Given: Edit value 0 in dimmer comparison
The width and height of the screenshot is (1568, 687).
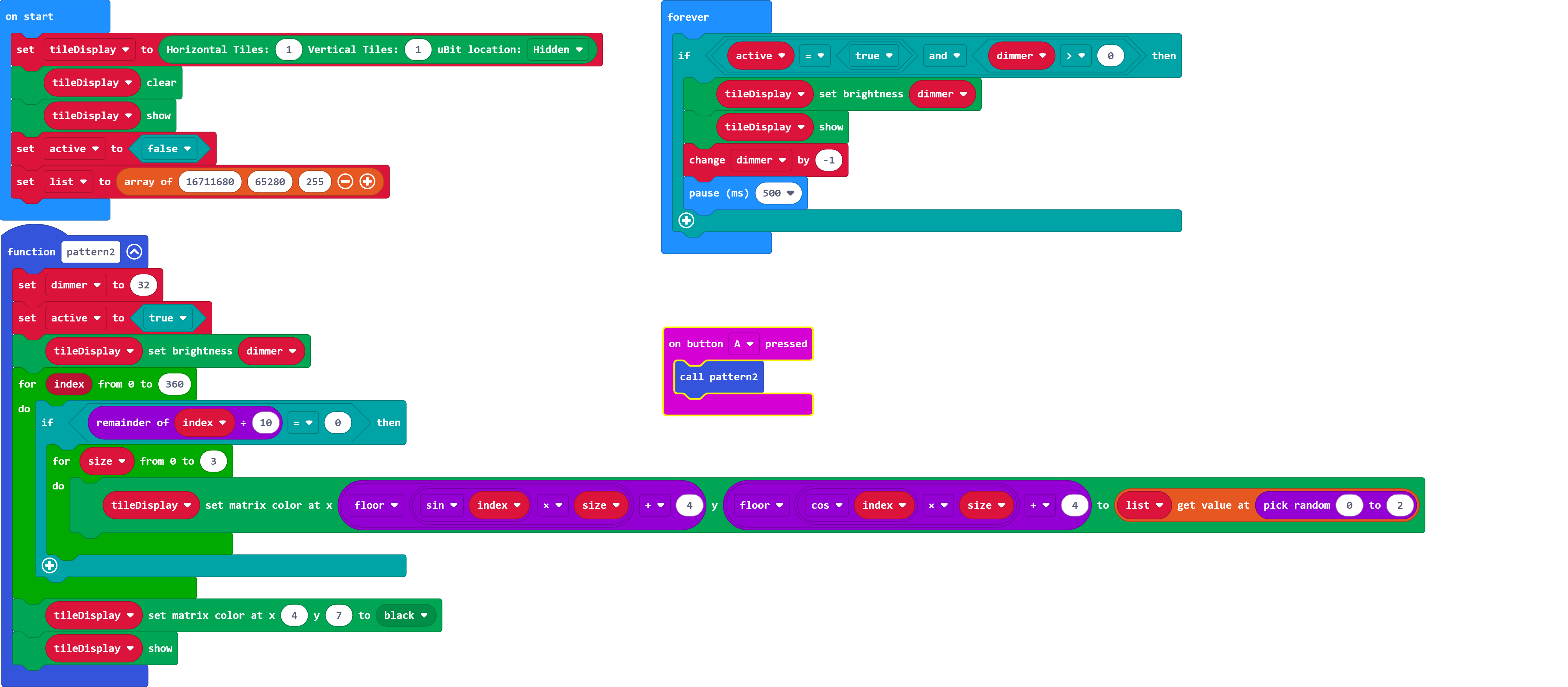Looking at the screenshot, I should point(1110,55).
